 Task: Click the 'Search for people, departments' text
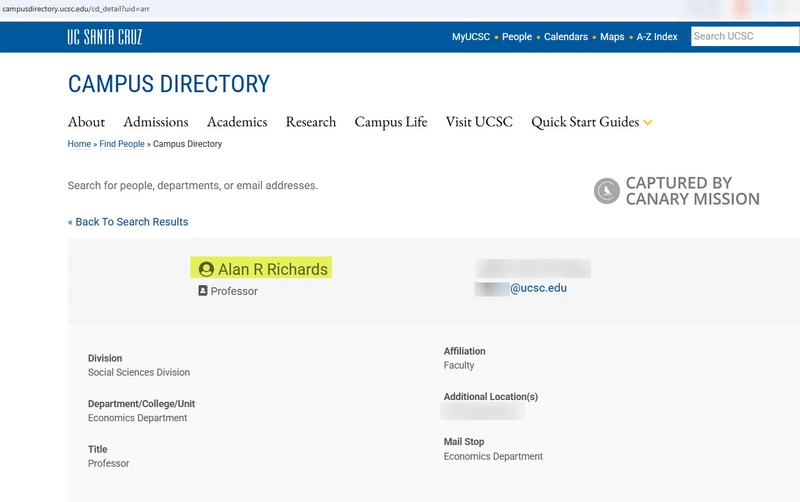click(x=193, y=185)
